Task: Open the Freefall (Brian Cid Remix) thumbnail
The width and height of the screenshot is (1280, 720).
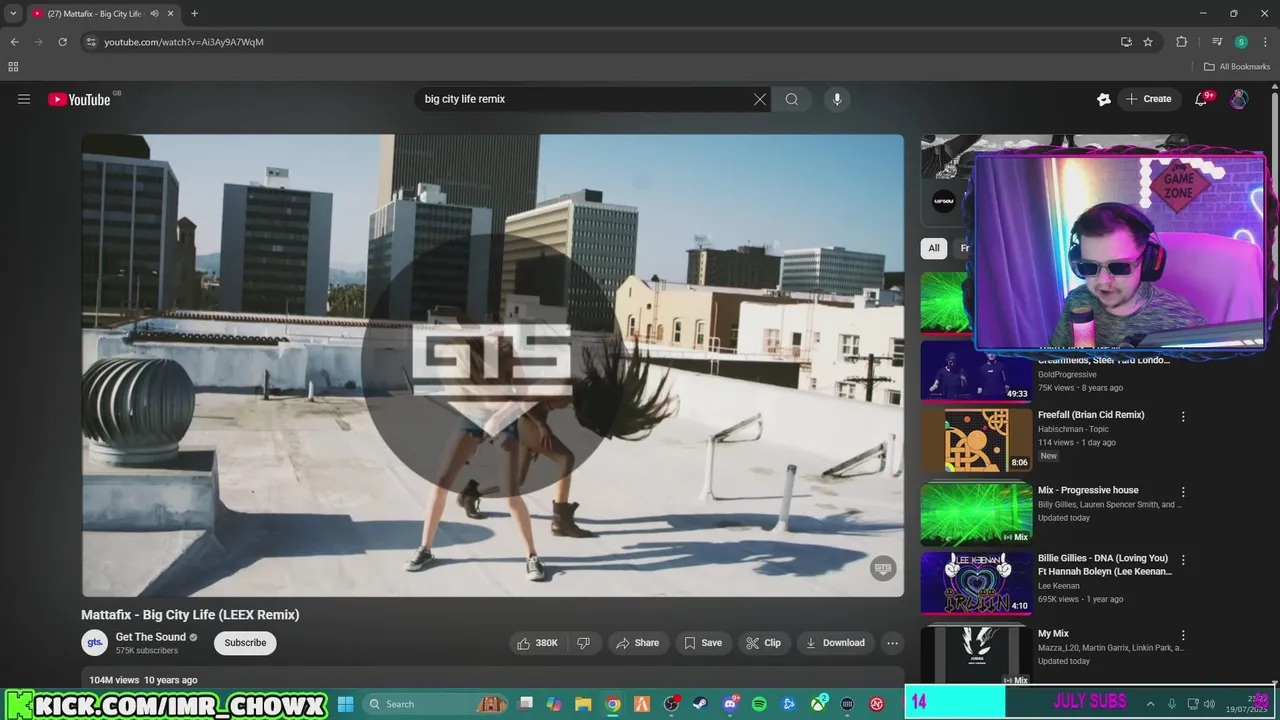Action: click(976, 440)
